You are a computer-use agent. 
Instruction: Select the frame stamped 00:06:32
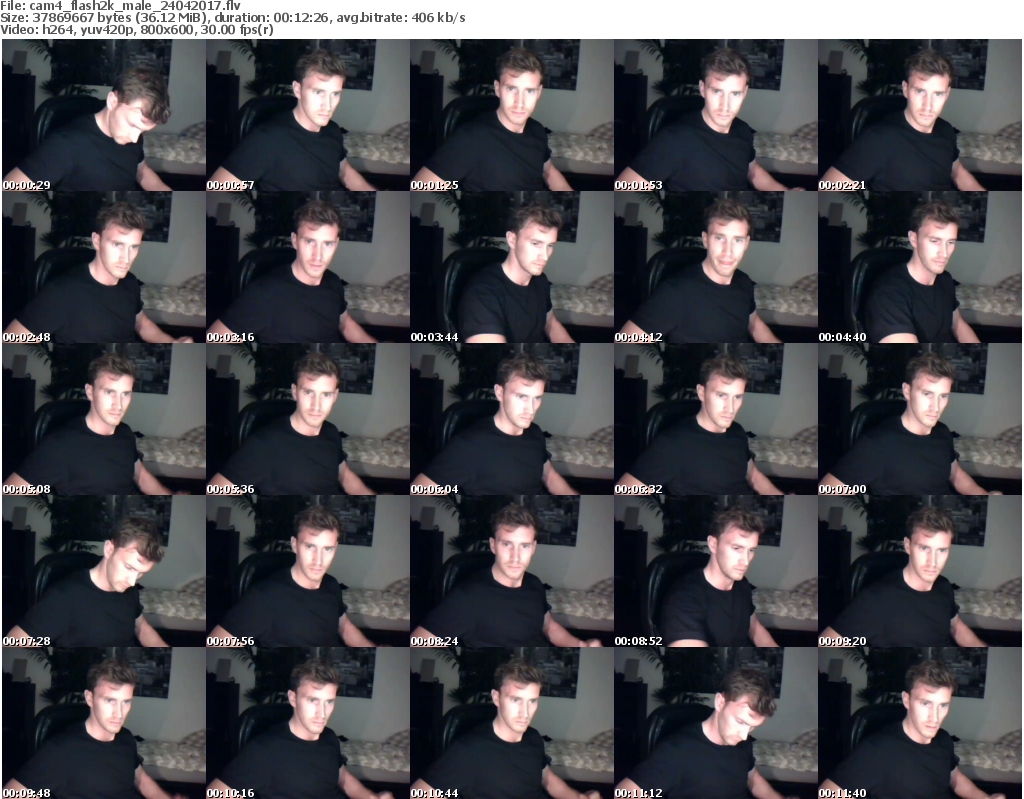pos(715,419)
